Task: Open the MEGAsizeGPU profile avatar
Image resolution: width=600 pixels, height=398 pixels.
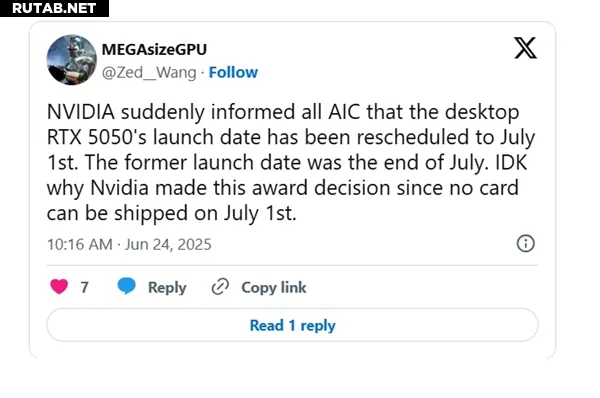Action: pyautogui.click(x=72, y=60)
